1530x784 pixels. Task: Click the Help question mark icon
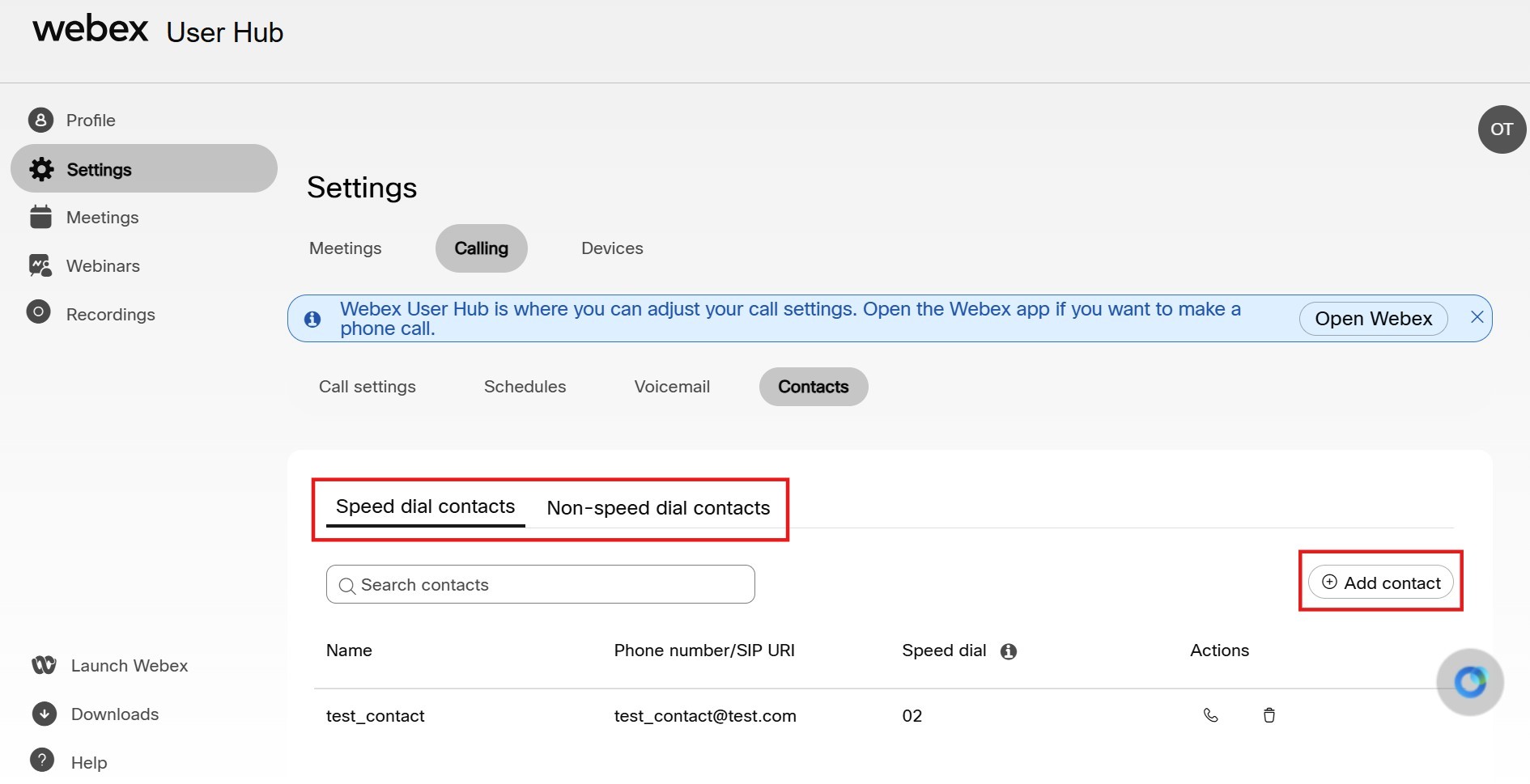point(42,761)
